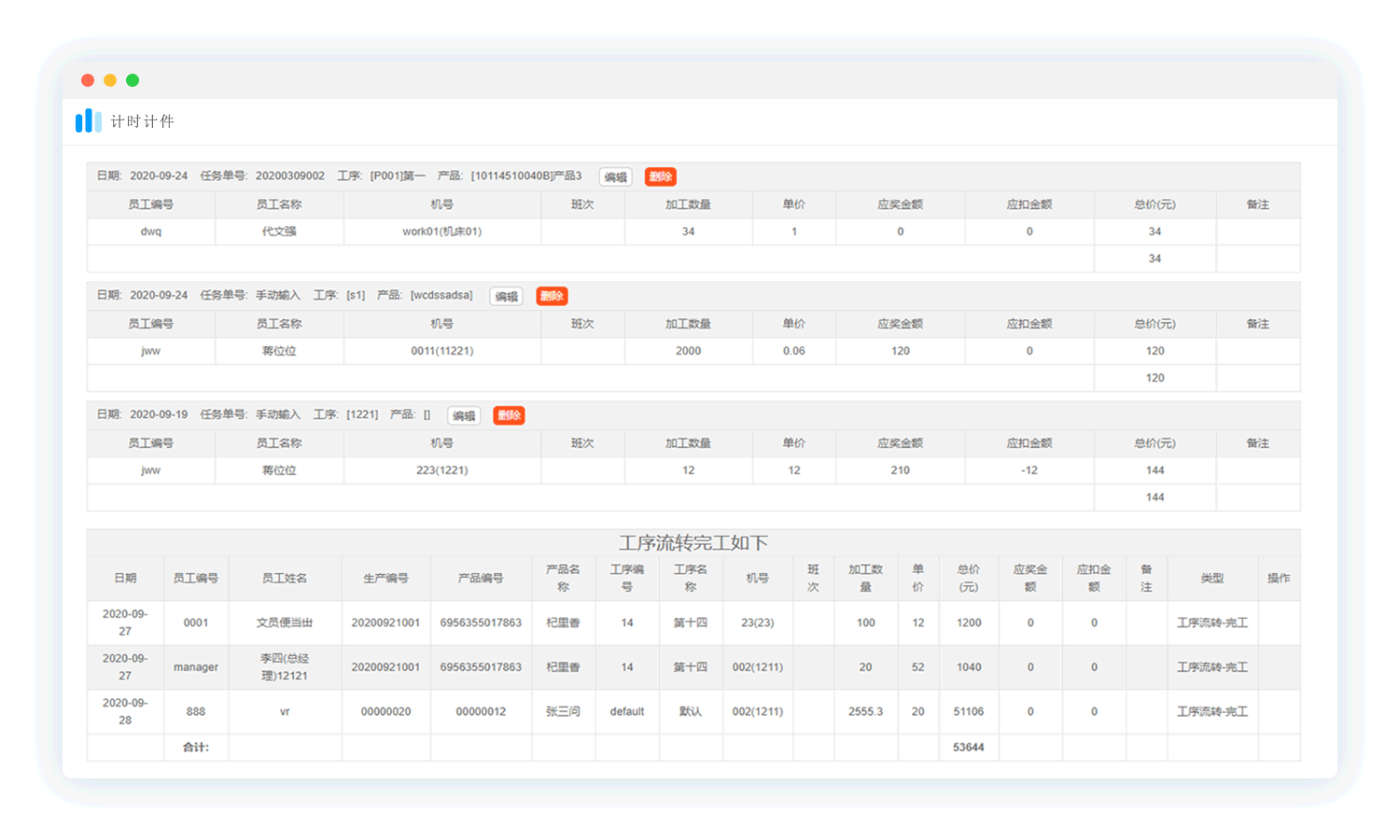Viewport: 1400px width, 840px height.
Task: Edit the record with process [s1]
Action: tap(507, 297)
